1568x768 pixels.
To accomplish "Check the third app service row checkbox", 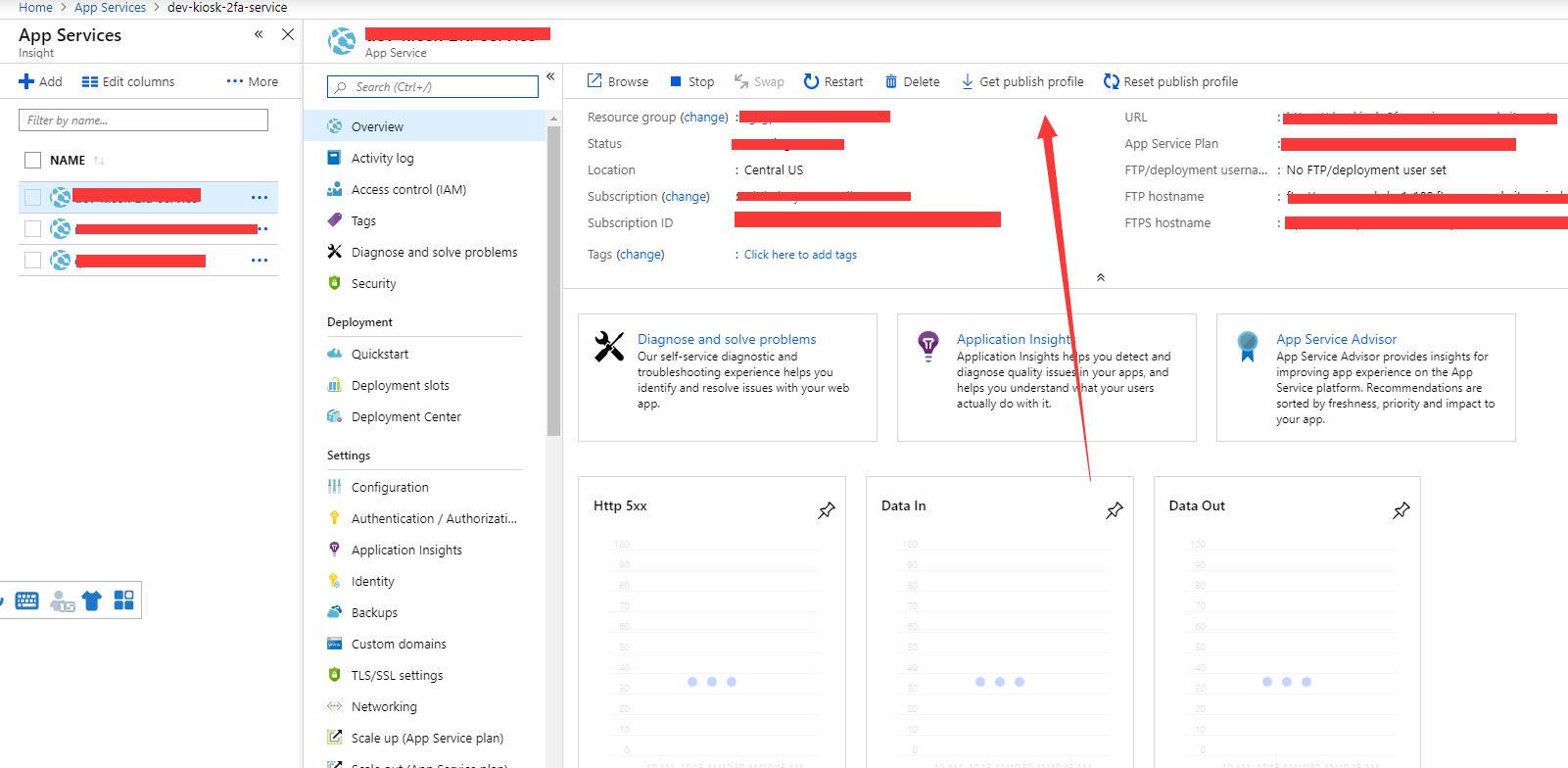I will (x=33, y=260).
